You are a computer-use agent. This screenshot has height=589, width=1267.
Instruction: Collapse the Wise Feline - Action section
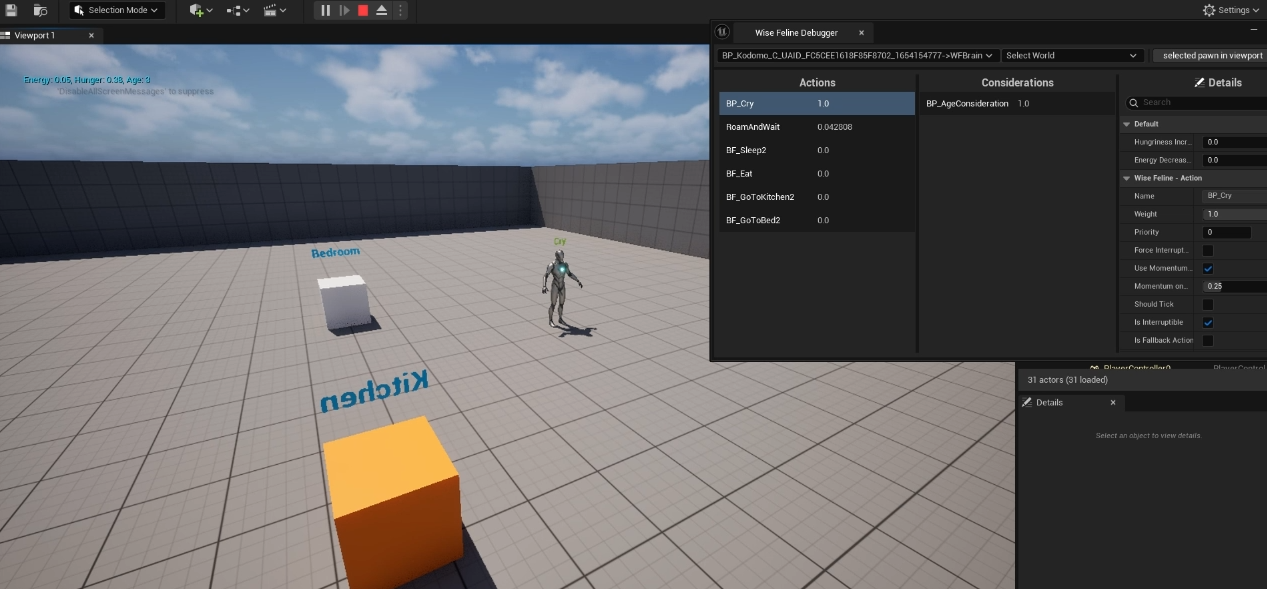tap(1127, 177)
